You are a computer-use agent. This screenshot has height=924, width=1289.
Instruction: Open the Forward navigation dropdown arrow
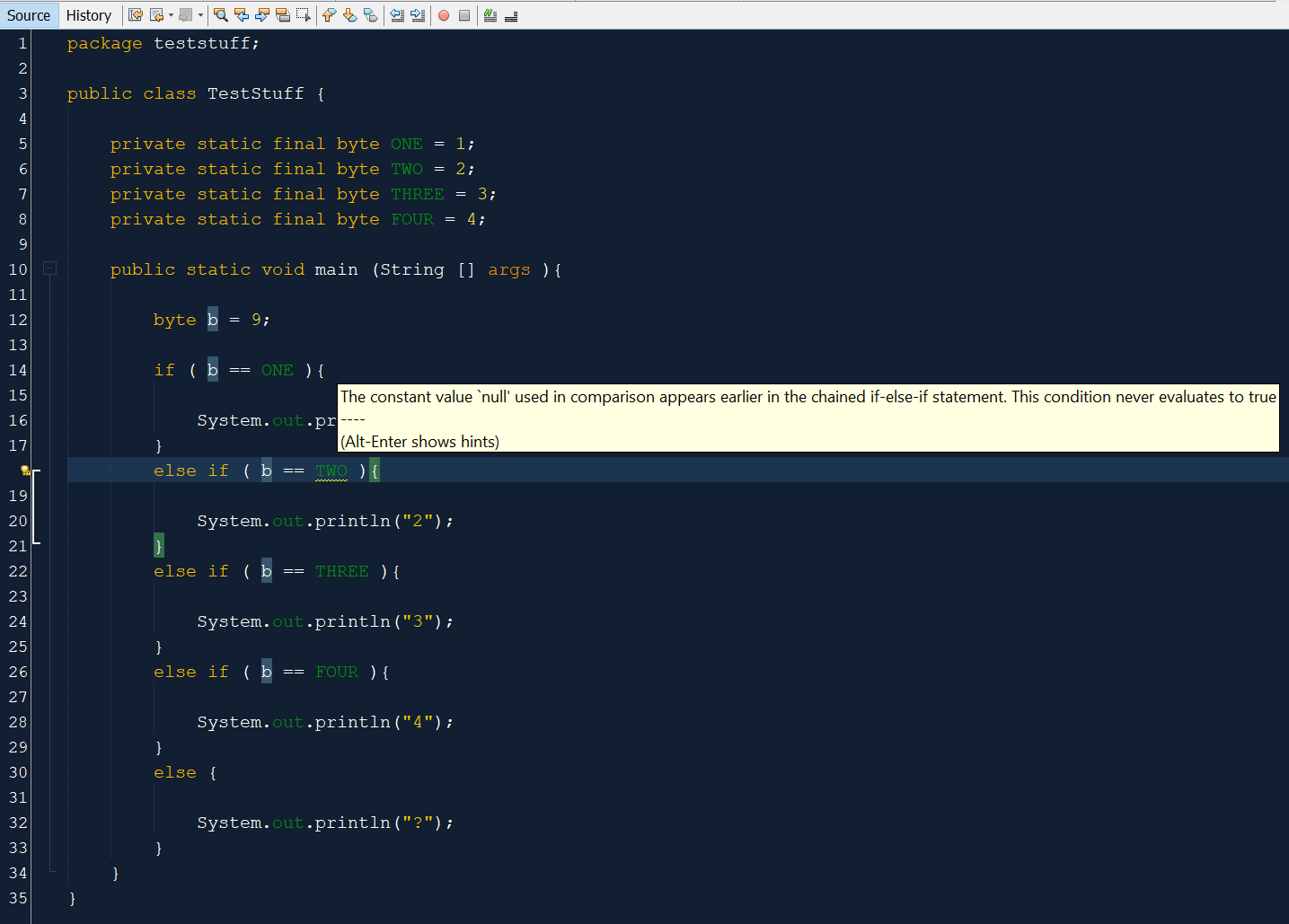click(200, 15)
